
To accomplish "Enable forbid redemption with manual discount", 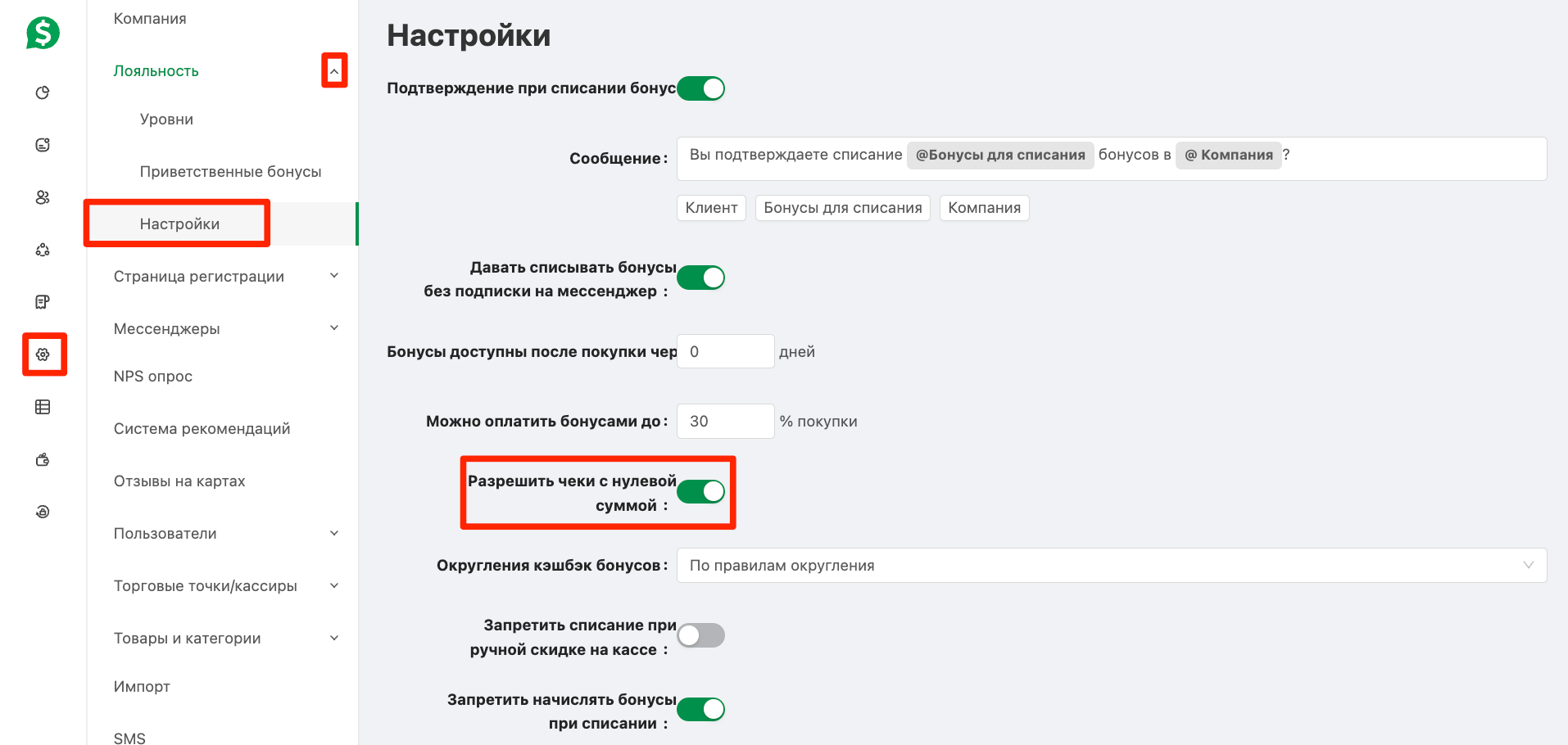I will [x=701, y=635].
